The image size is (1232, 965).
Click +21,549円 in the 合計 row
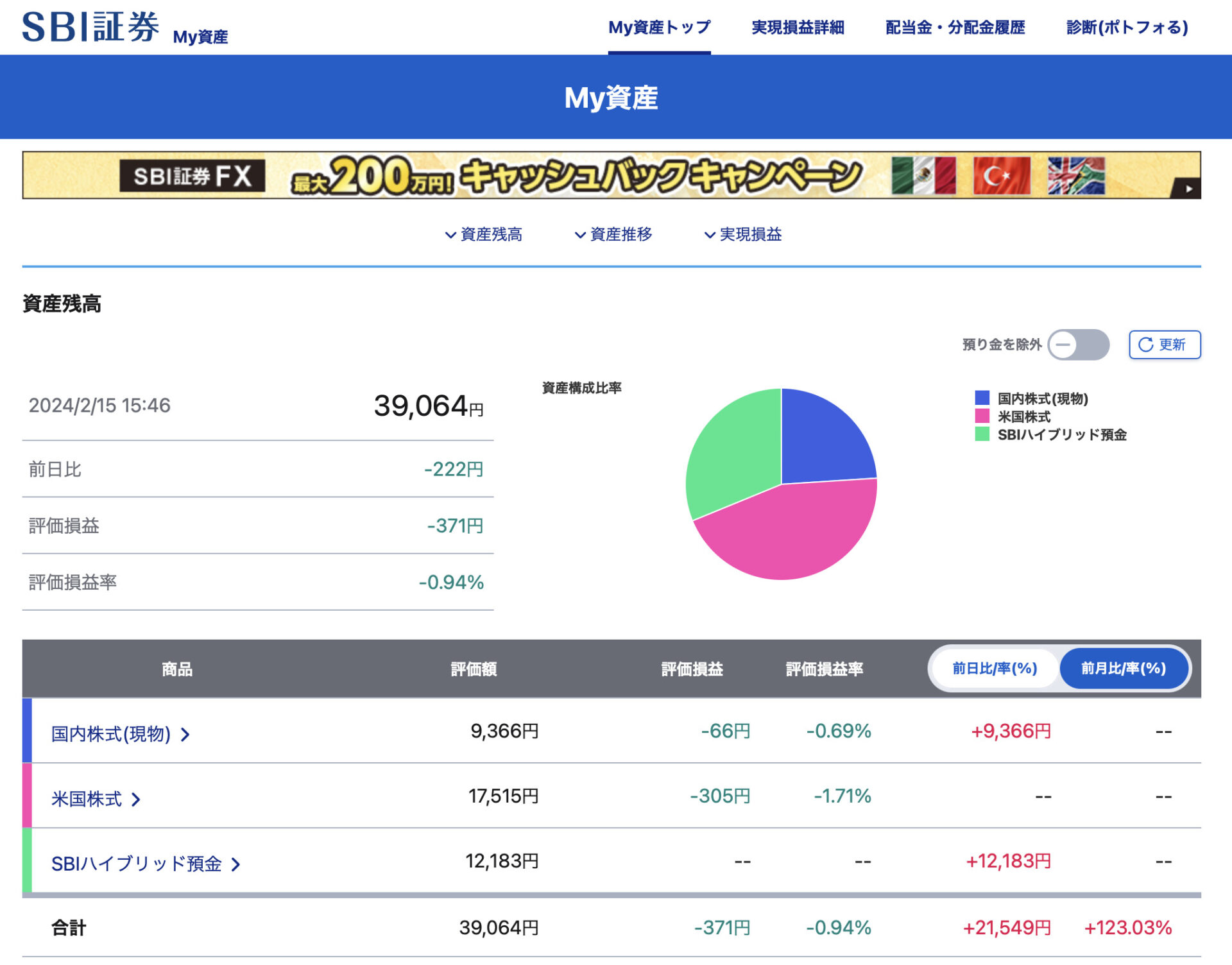(x=1007, y=928)
